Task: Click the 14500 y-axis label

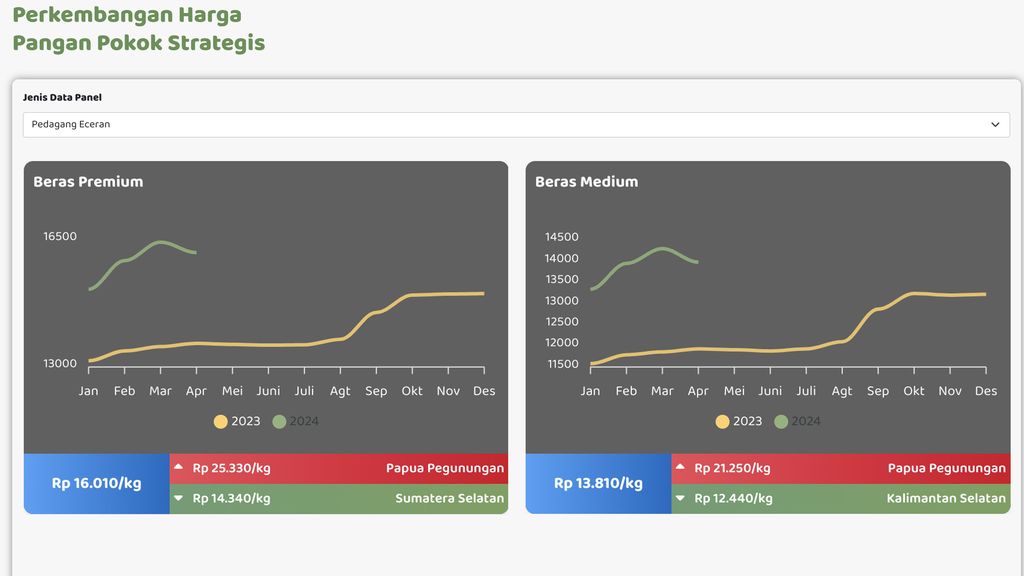Action: click(562, 237)
